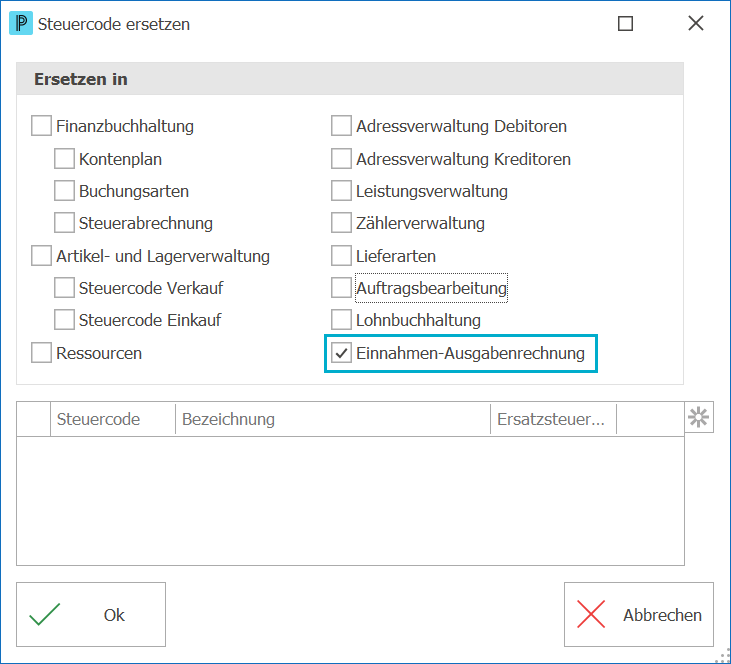This screenshot has width=731, height=664.
Task: Close the Steuercode ersetzen dialog
Action: 696,23
